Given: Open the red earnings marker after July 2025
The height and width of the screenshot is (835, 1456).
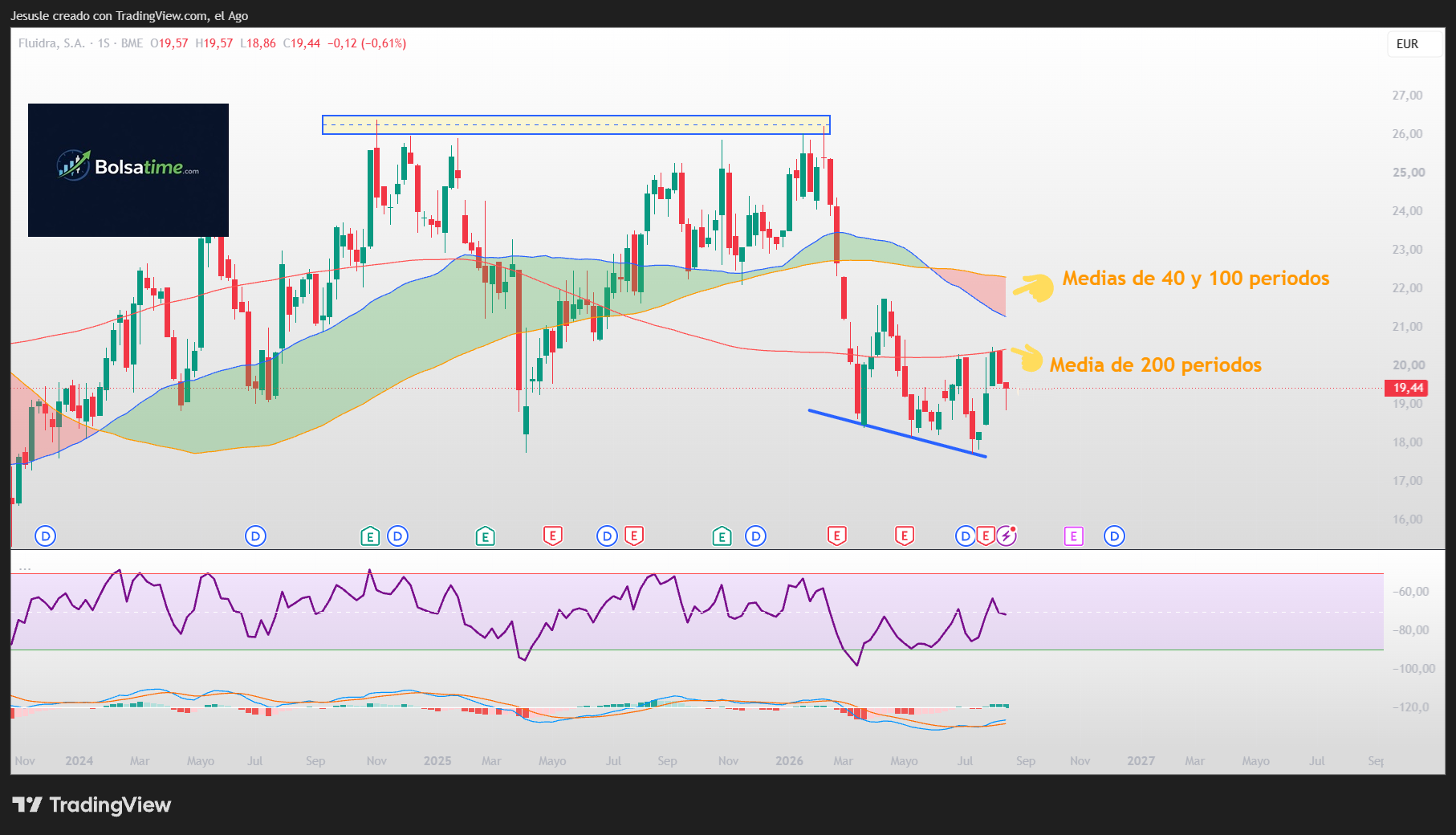Looking at the screenshot, I should (634, 536).
